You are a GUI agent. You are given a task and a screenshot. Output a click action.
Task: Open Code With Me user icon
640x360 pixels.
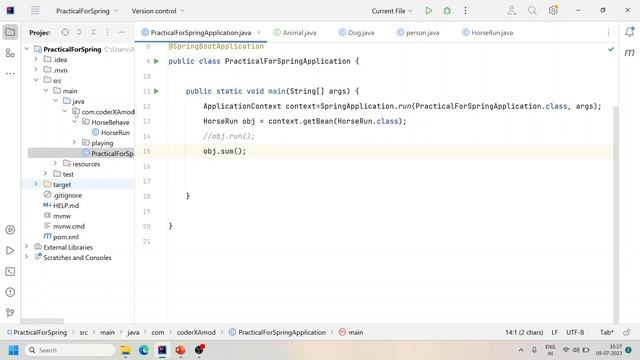(511, 11)
